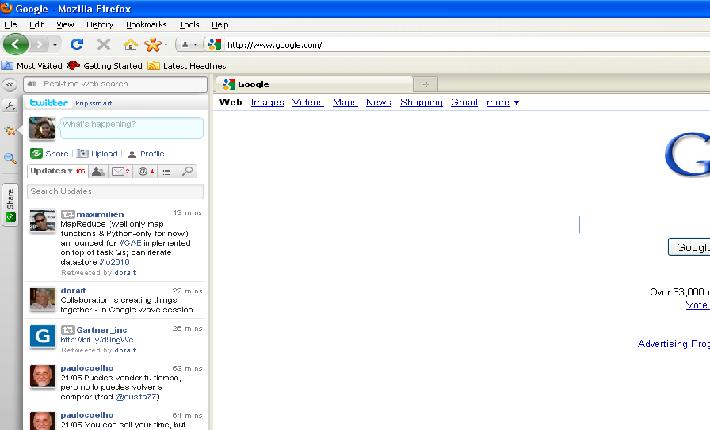This screenshot has width=710, height=430.
Task: Expand the Updates dropdown tab
Action: point(57,171)
